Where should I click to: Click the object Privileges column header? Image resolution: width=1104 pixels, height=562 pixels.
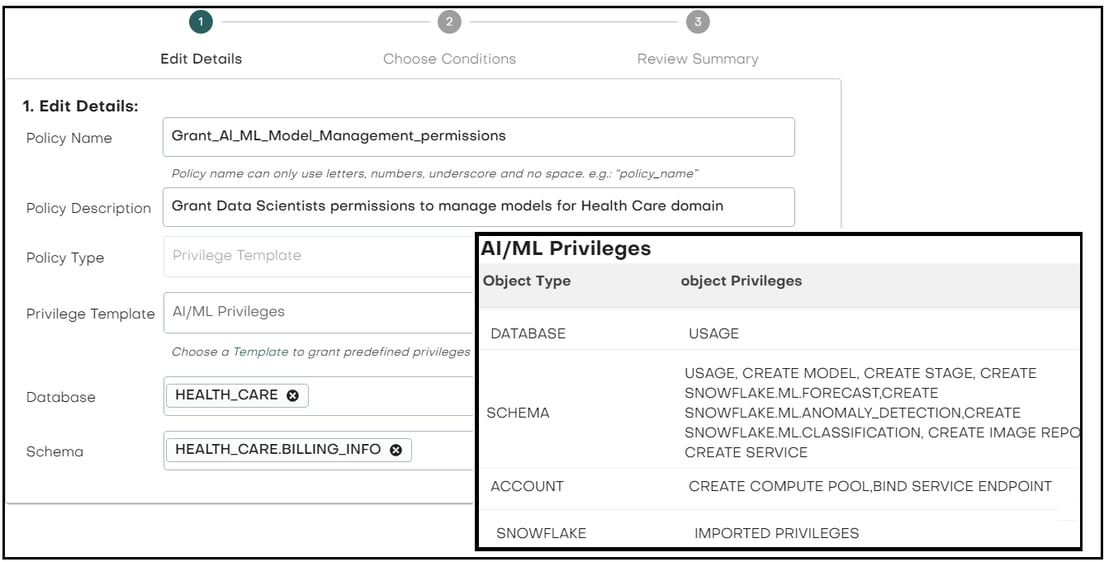coord(741,281)
